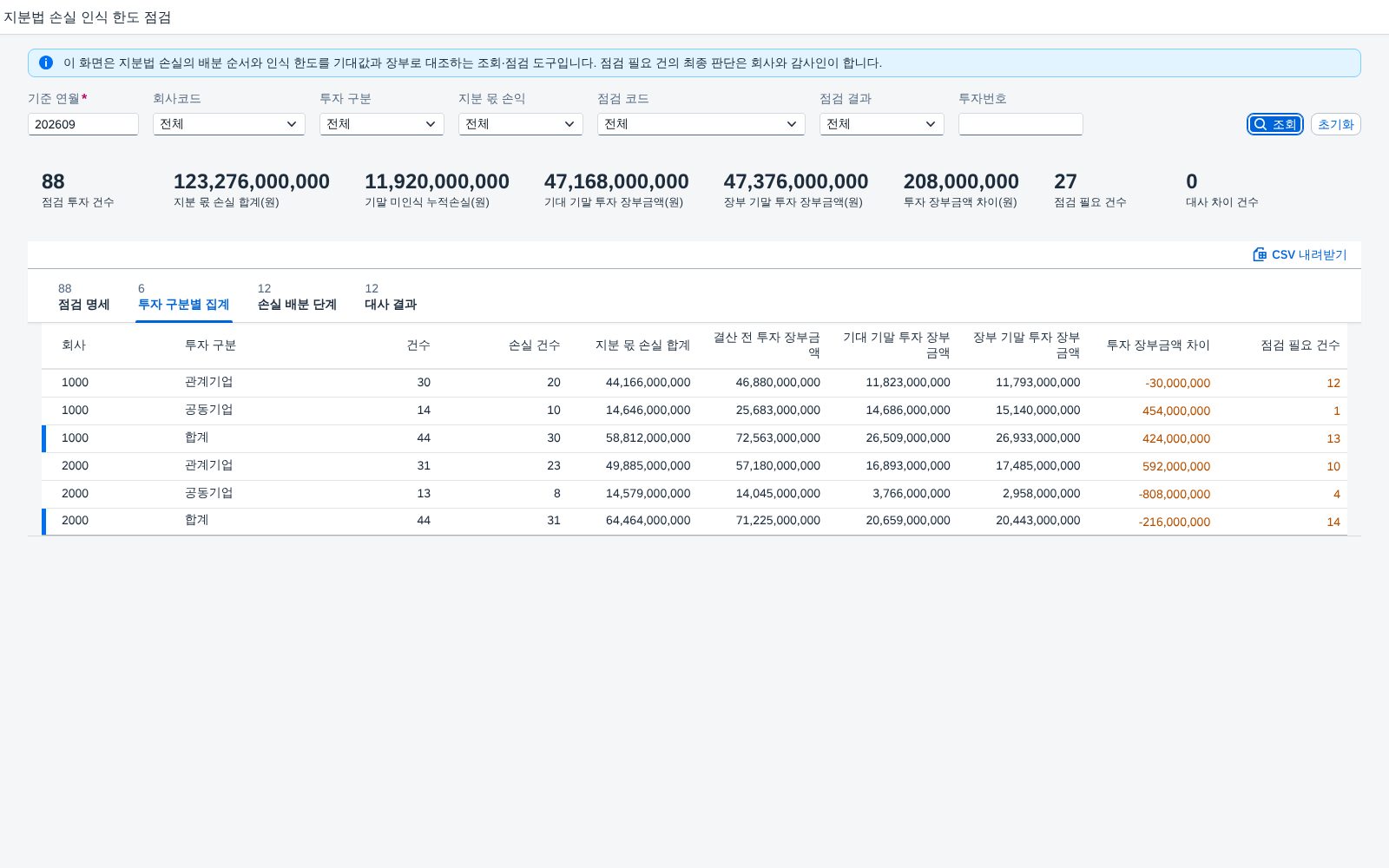
Task: Click the 424,000,000 difference value
Action: [x=1176, y=438]
